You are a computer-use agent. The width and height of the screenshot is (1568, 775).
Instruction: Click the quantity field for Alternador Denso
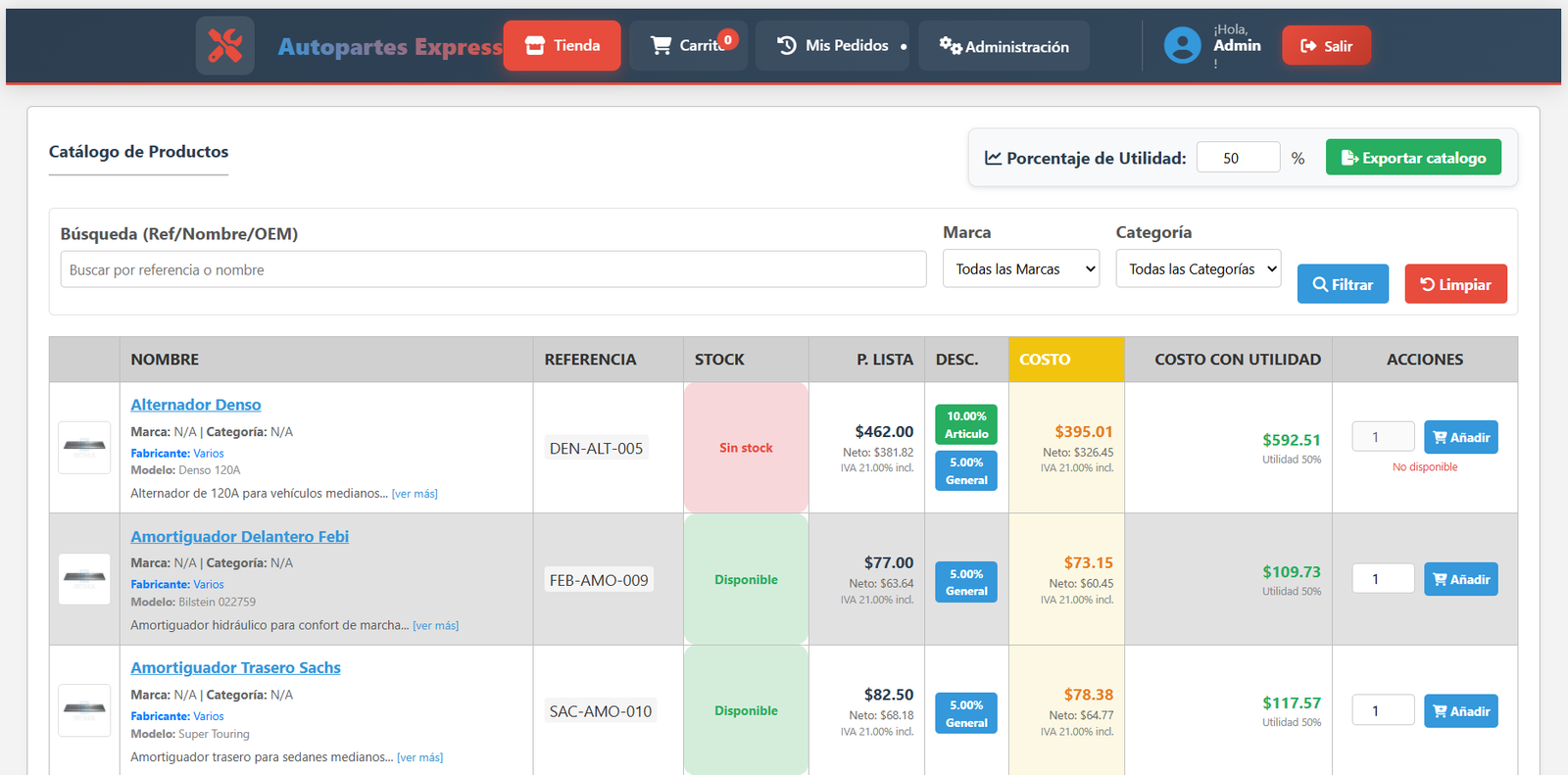point(1383,437)
